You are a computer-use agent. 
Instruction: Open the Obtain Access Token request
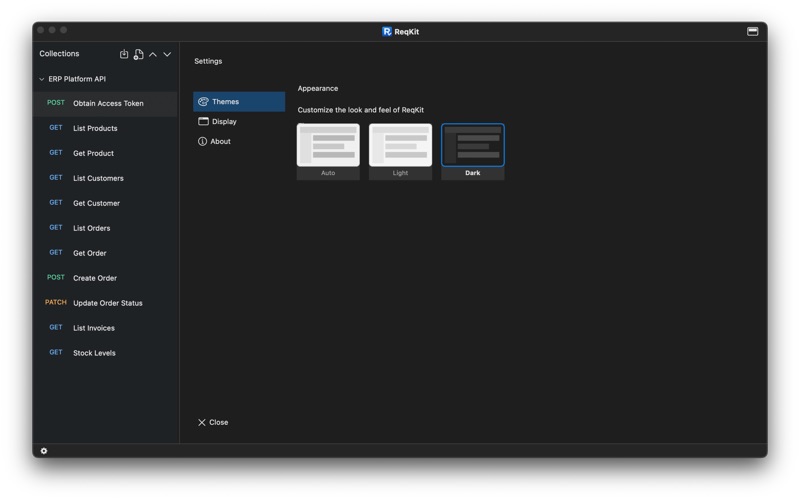click(105, 103)
